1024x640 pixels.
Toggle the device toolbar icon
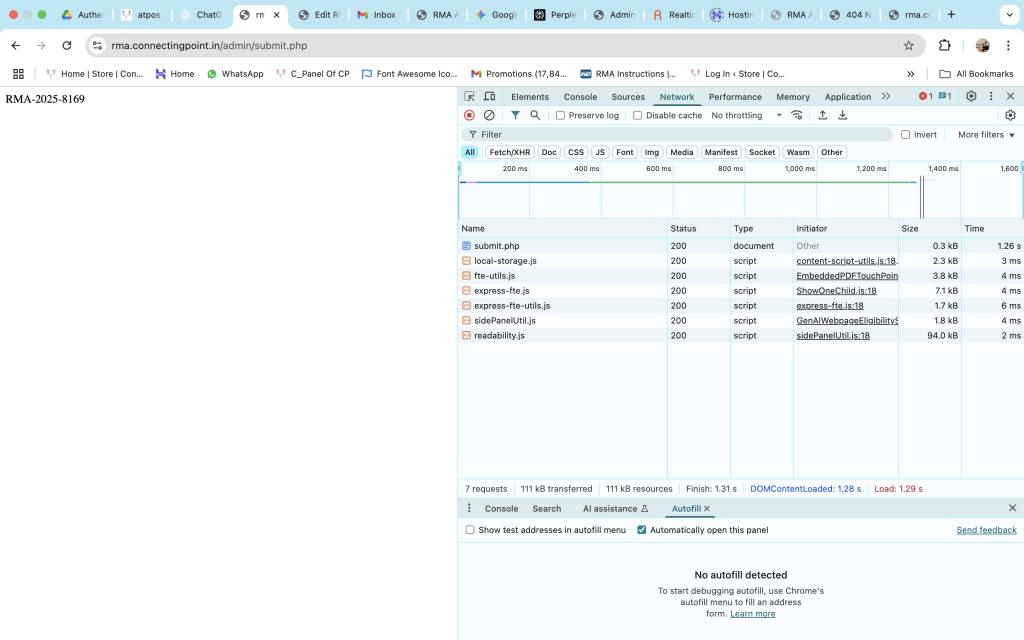[x=489, y=96]
